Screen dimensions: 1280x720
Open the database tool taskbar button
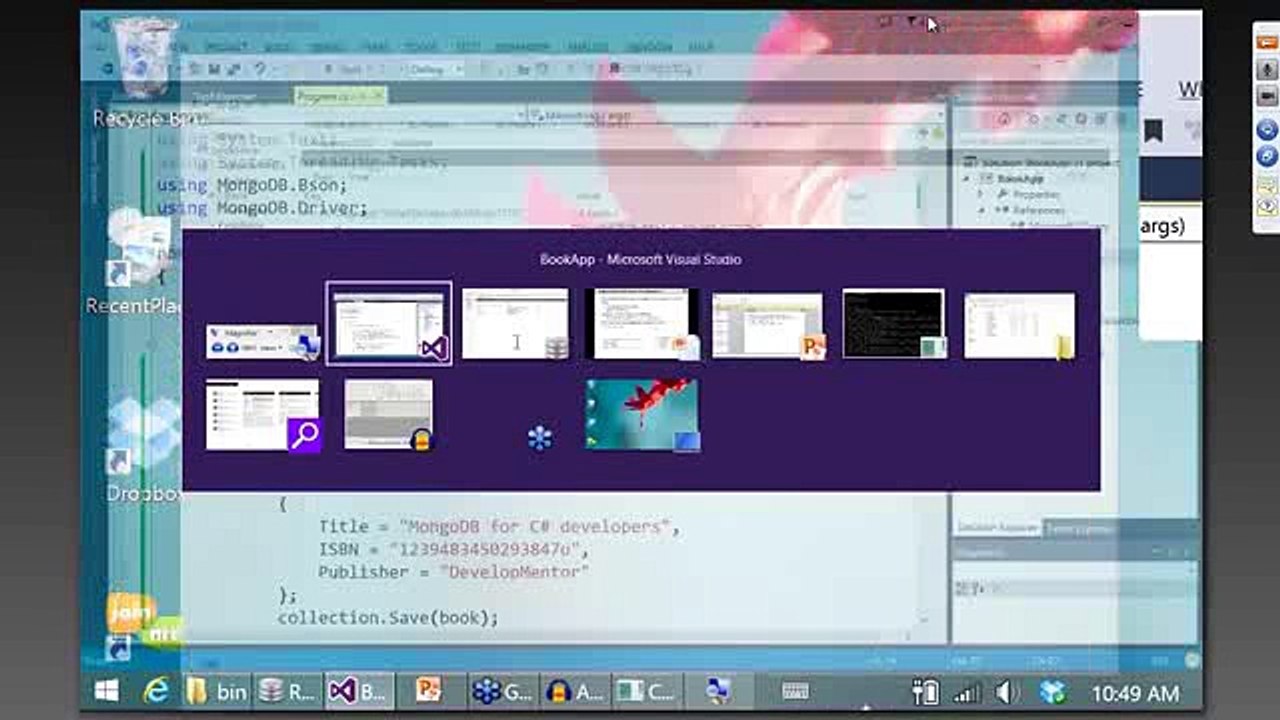(x=288, y=691)
